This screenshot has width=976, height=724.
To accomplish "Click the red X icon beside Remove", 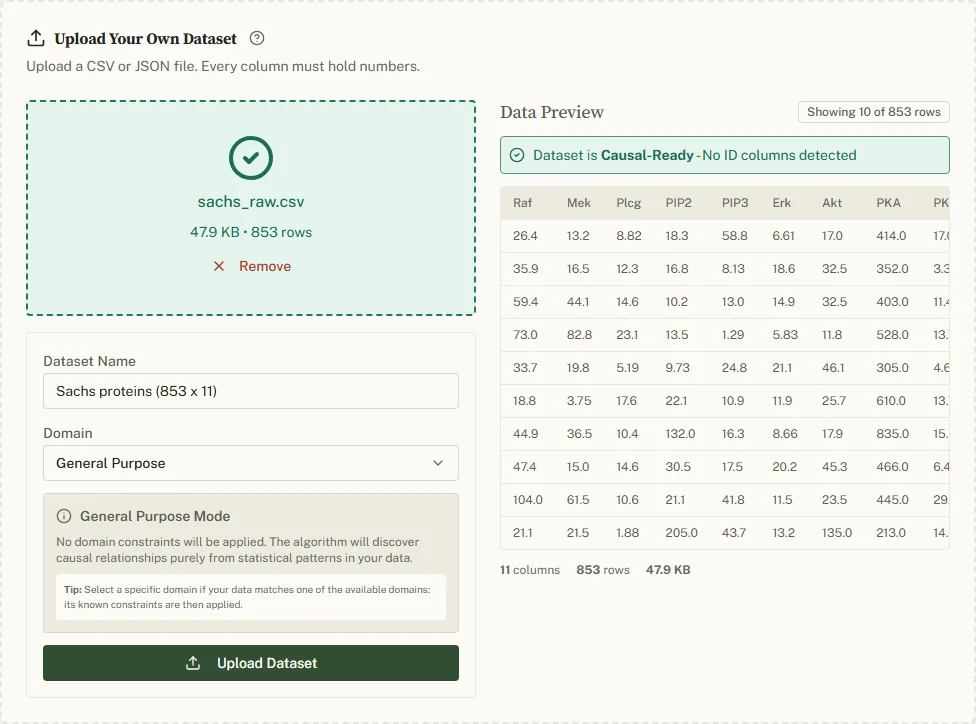I will point(219,266).
